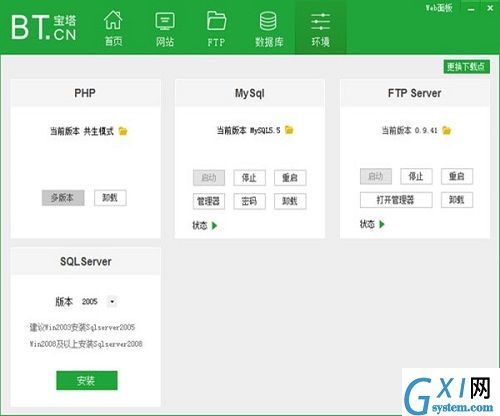Click Win2008及以上安装Sqlserver2008 hint text
This screenshot has height=416, width=500.
coord(86,344)
